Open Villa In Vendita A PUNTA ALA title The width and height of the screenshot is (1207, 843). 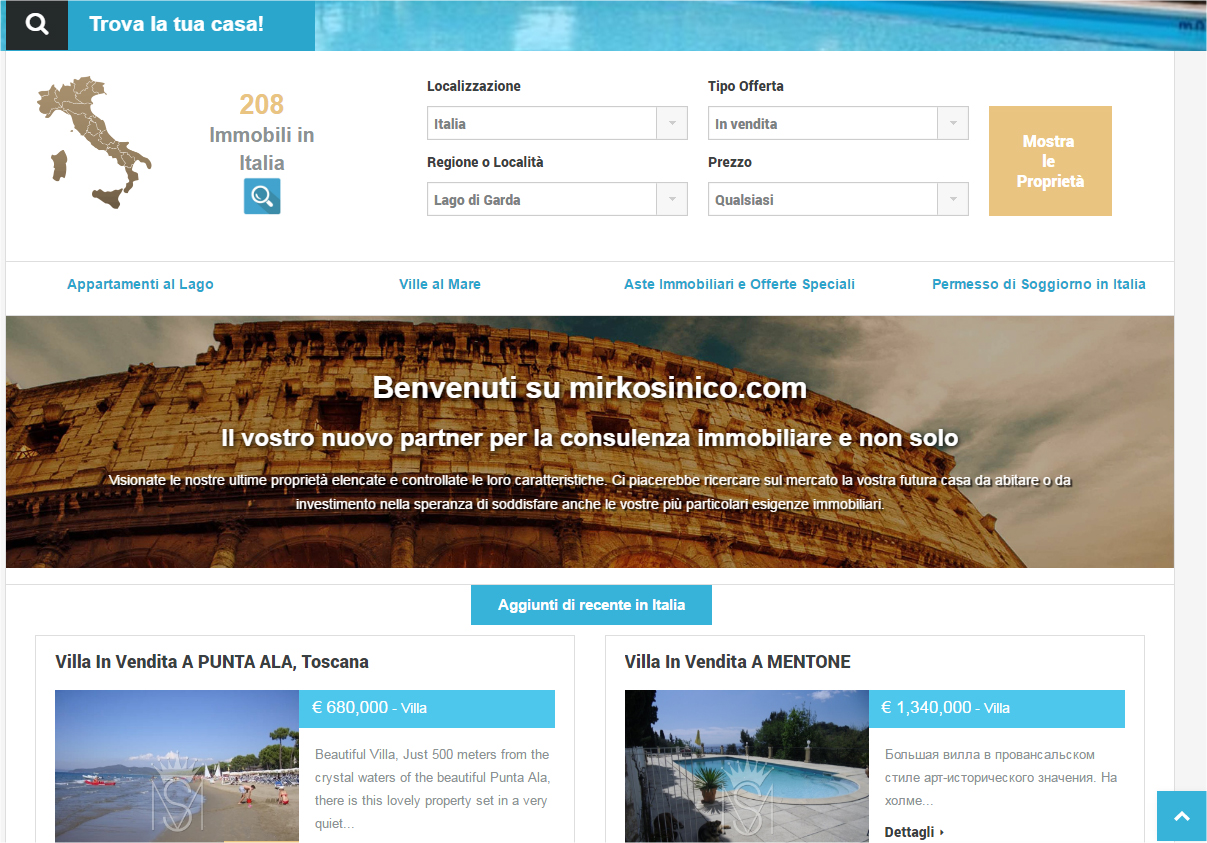tap(212, 662)
